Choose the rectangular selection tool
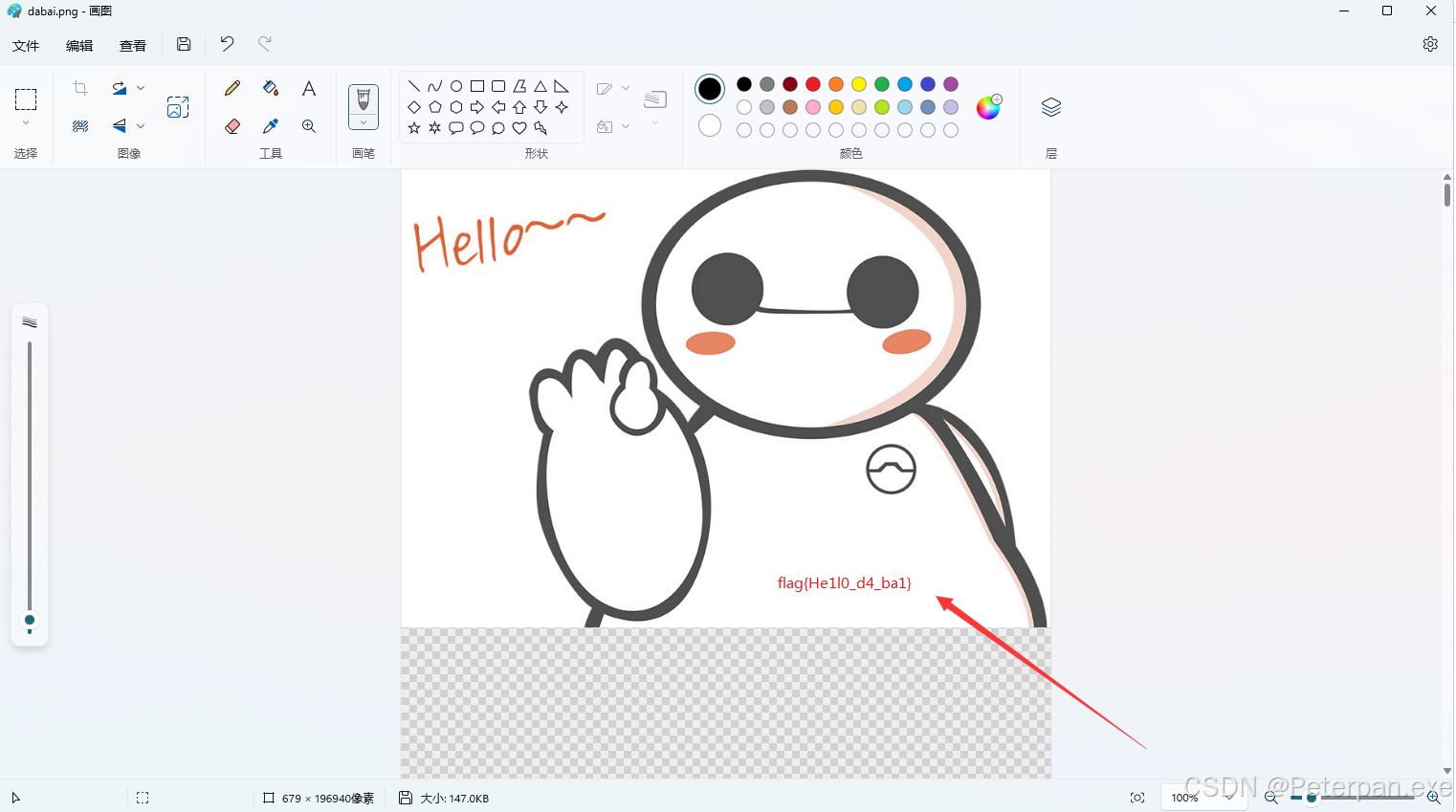1456x812 pixels. [26, 99]
